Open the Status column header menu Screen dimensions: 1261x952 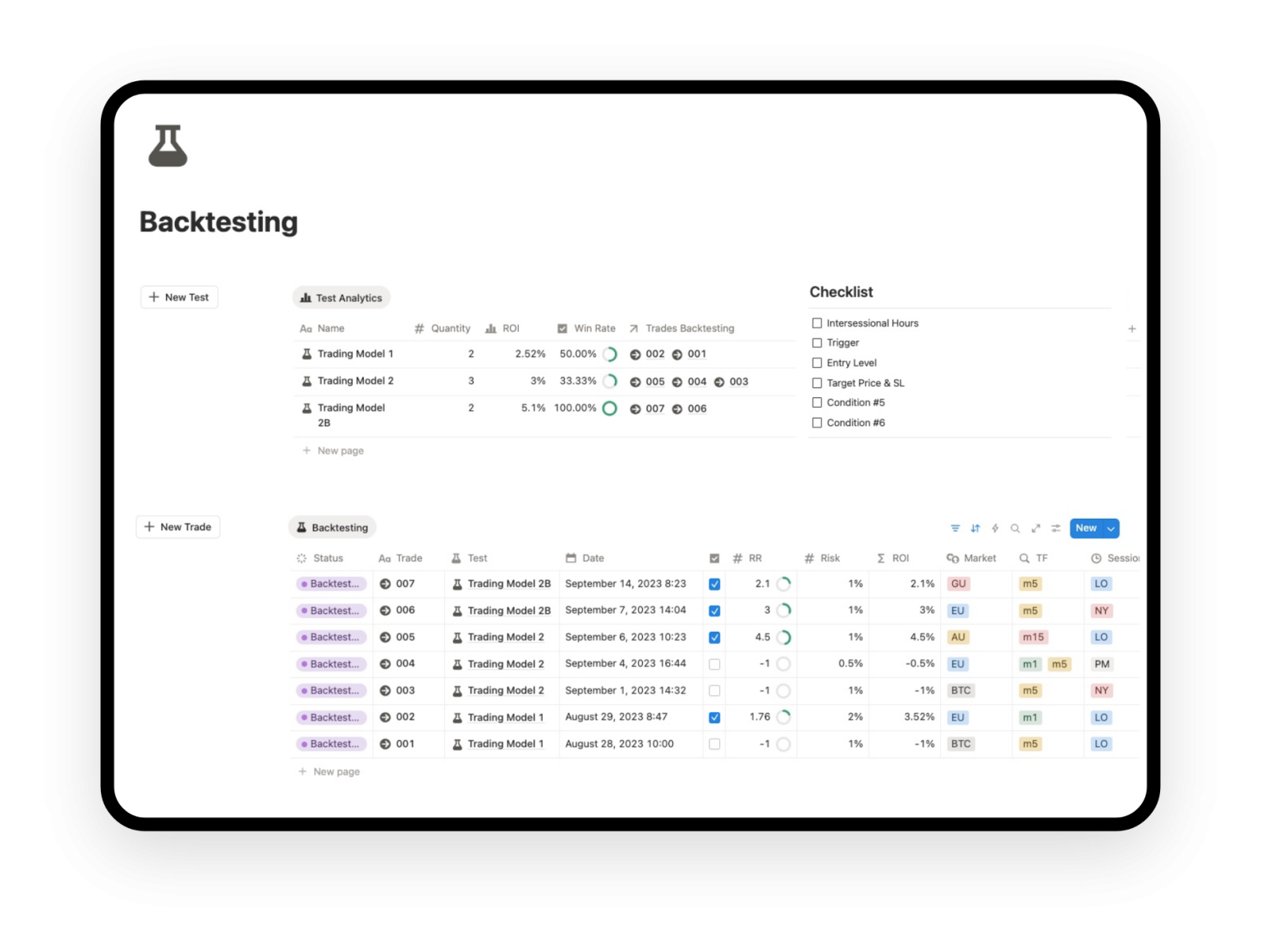pos(320,558)
